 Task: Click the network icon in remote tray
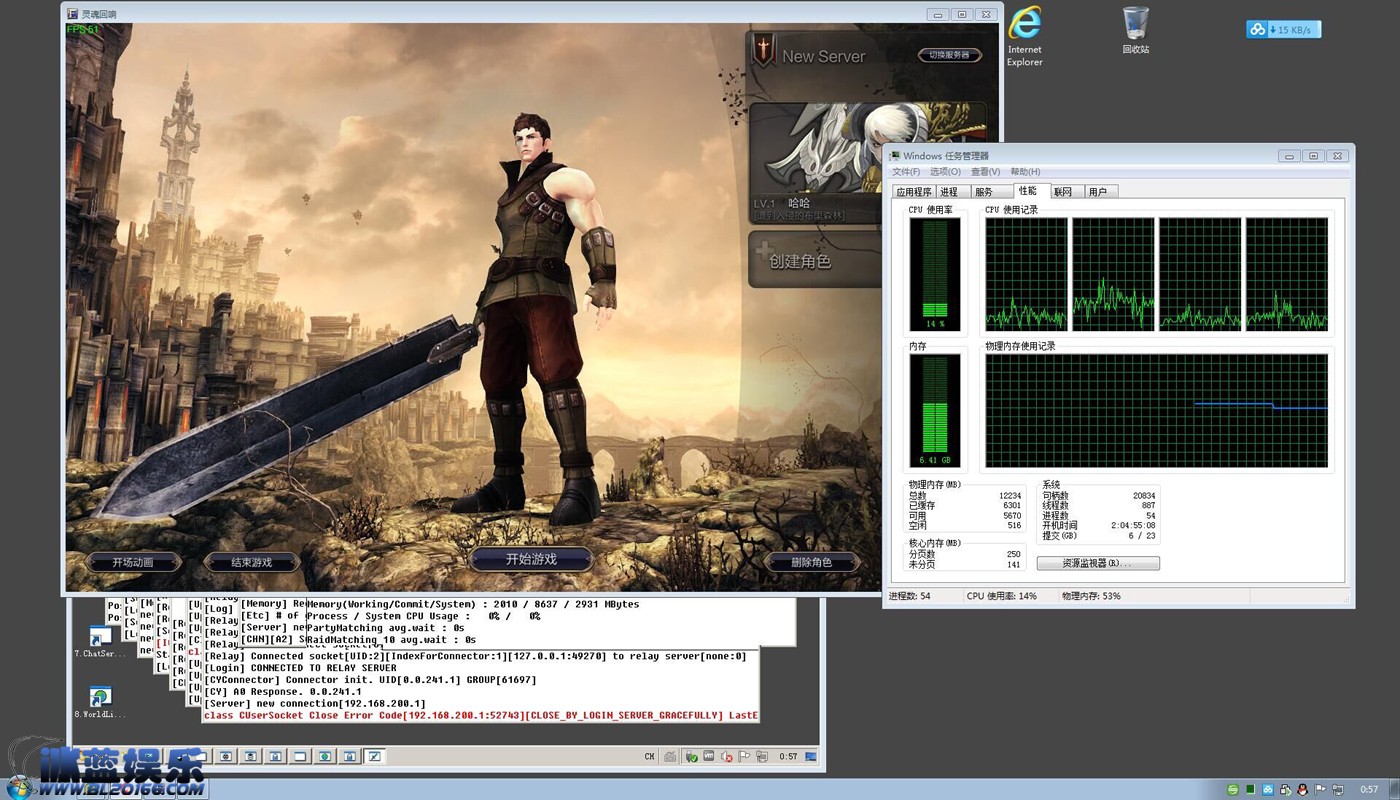pos(762,756)
